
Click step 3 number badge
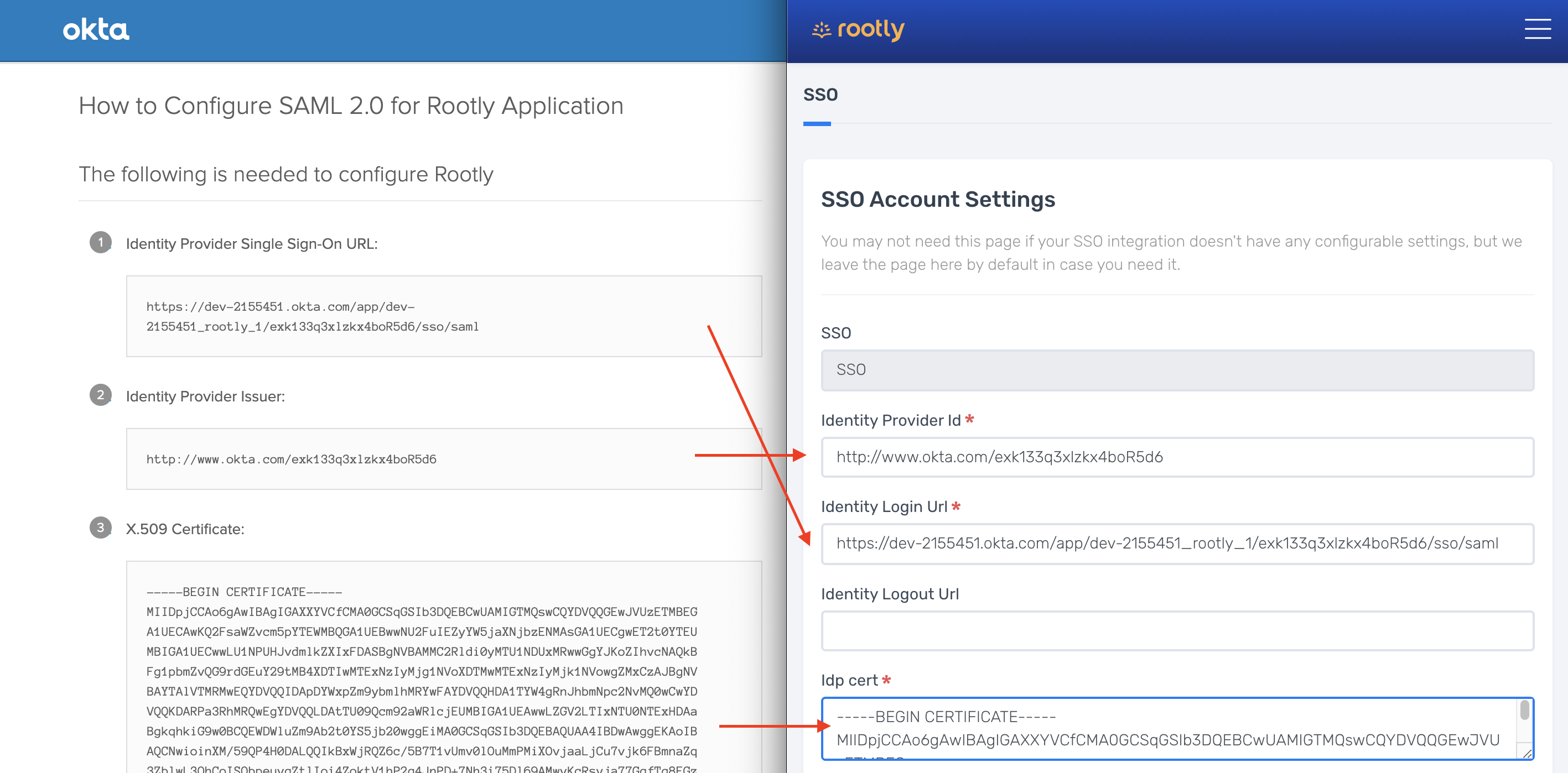[101, 527]
